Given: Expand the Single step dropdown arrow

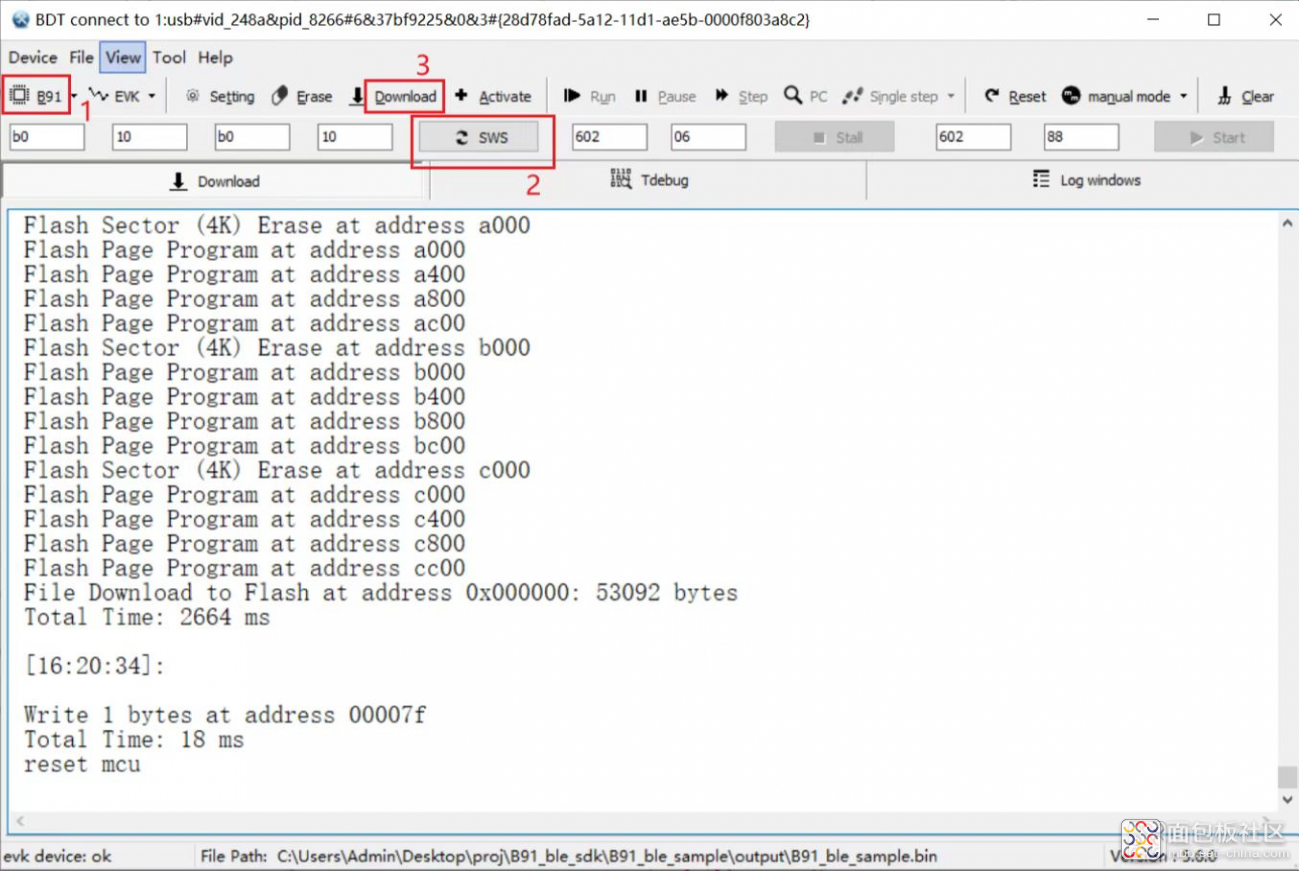Looking at the screenshot, I should coord(951,96).
